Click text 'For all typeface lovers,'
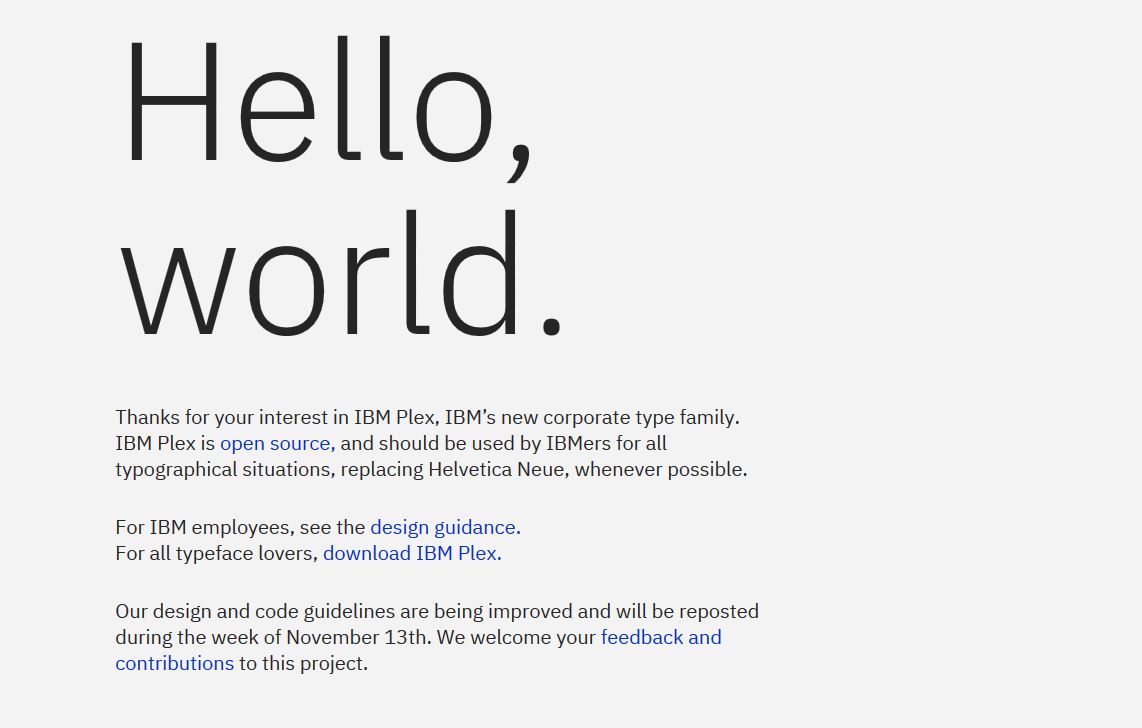The width and height of the screenshot is (1142, 728). click(x=216, y=553)
